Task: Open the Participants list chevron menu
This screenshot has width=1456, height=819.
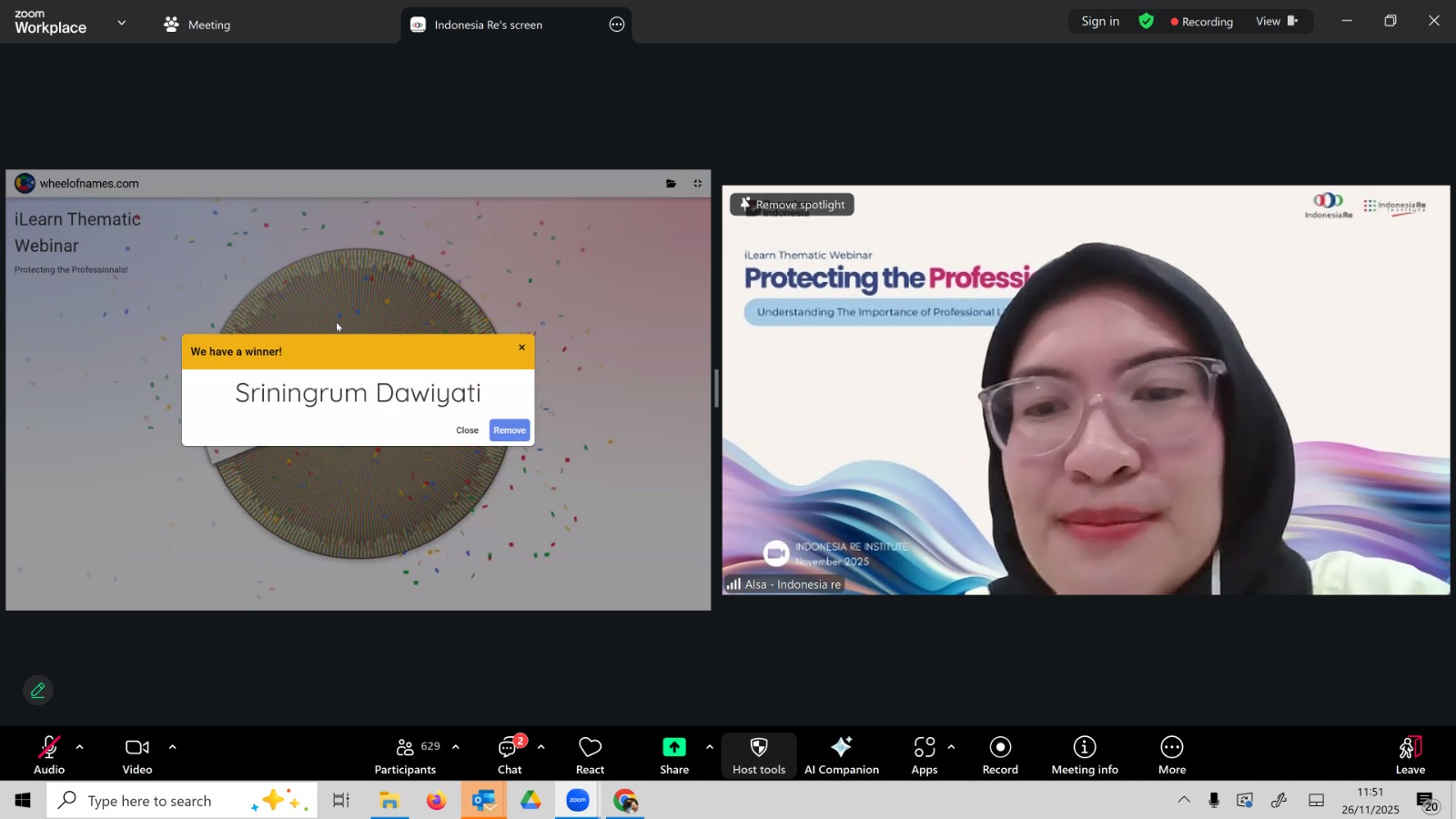Action: 456,747
